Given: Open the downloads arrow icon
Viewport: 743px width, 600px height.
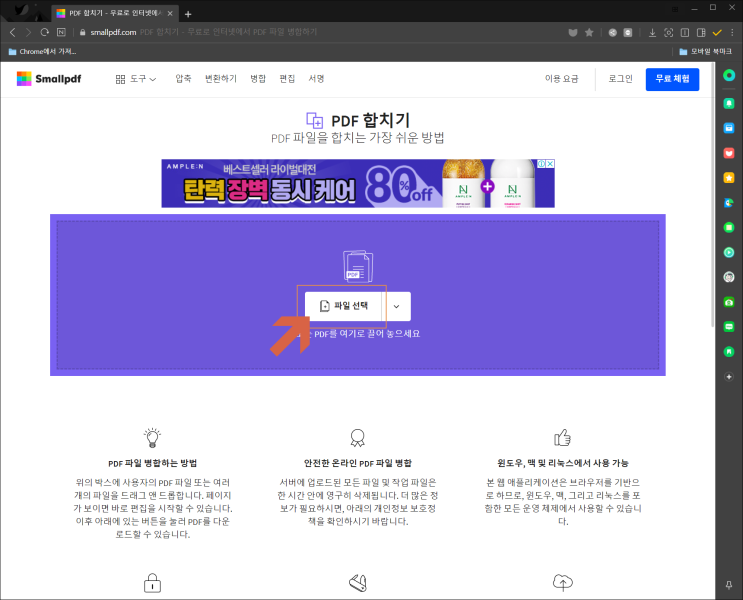Looking at the screenshot, I should [652, 32].
